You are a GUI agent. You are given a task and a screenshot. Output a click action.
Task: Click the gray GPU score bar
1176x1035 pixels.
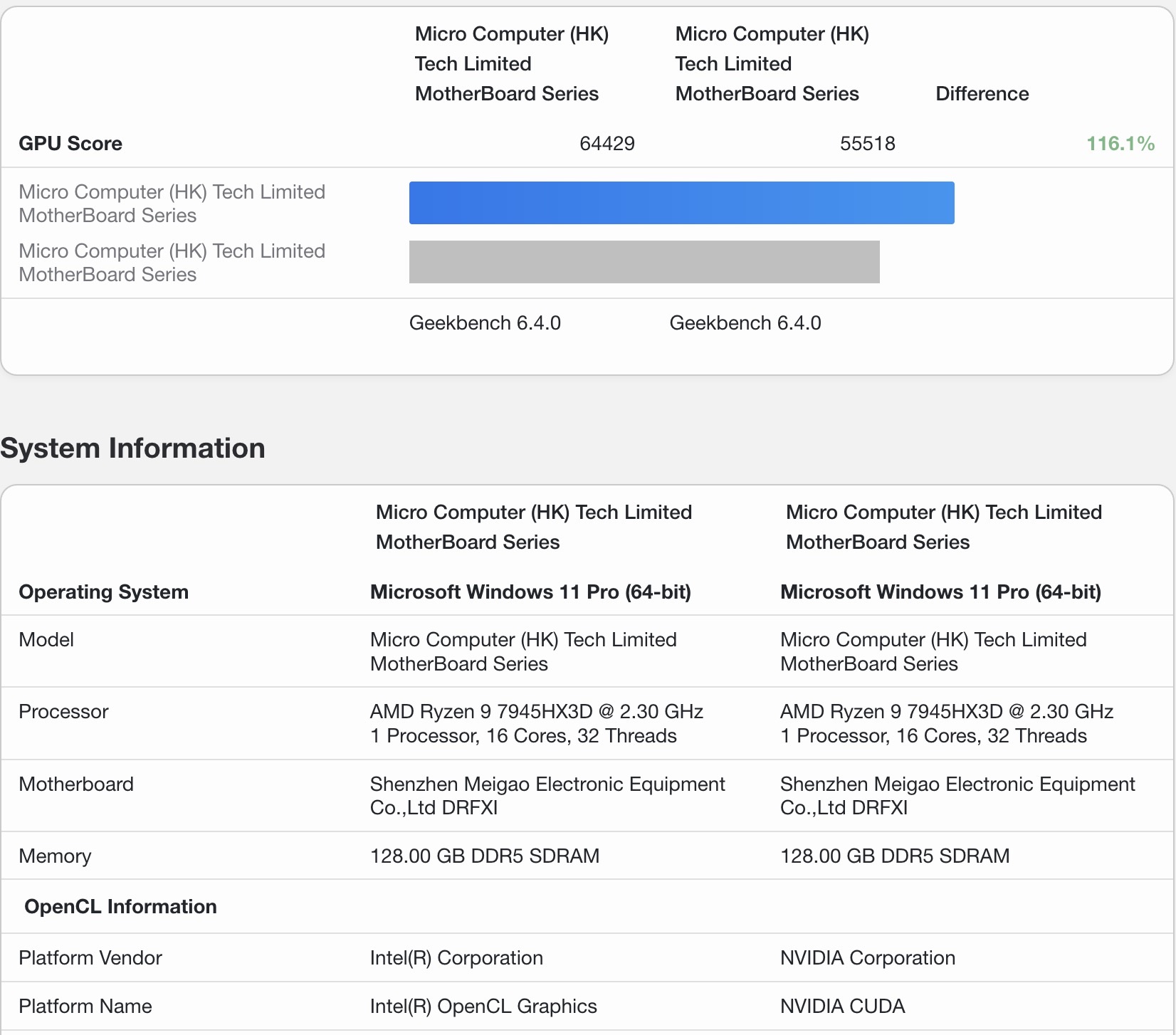click(644, 262)
